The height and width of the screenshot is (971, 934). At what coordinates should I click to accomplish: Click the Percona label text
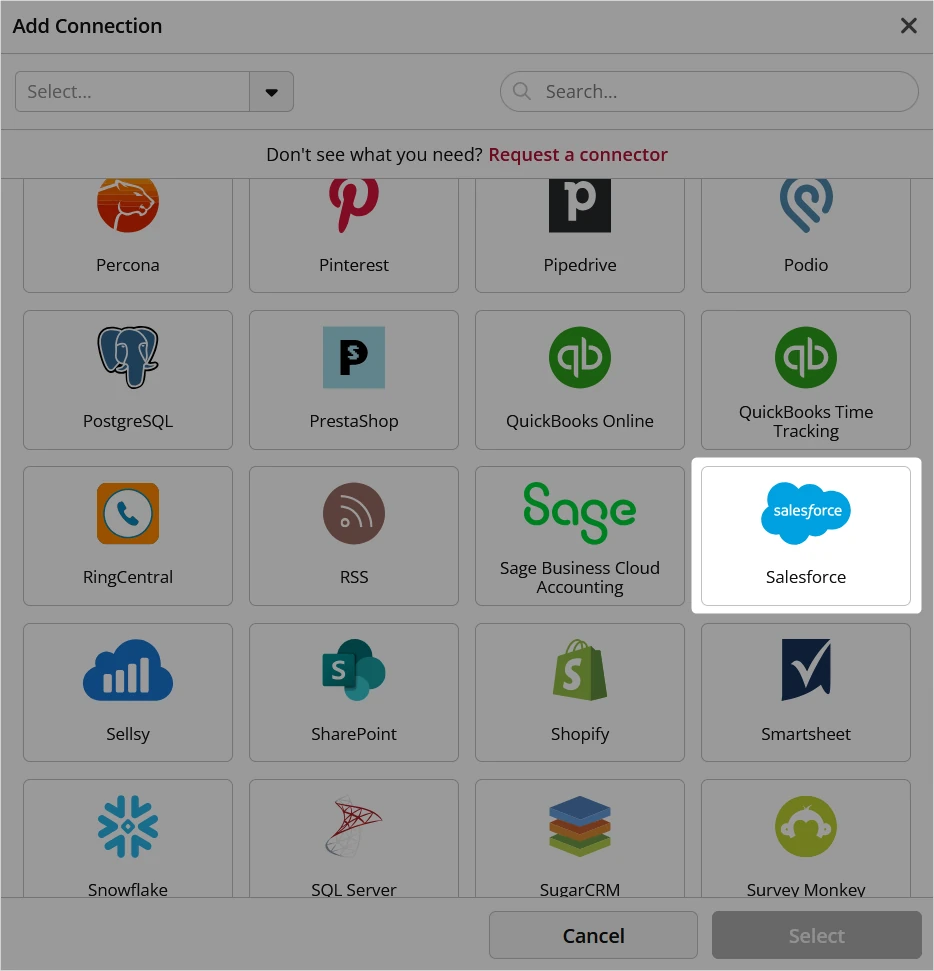point(128,264)
